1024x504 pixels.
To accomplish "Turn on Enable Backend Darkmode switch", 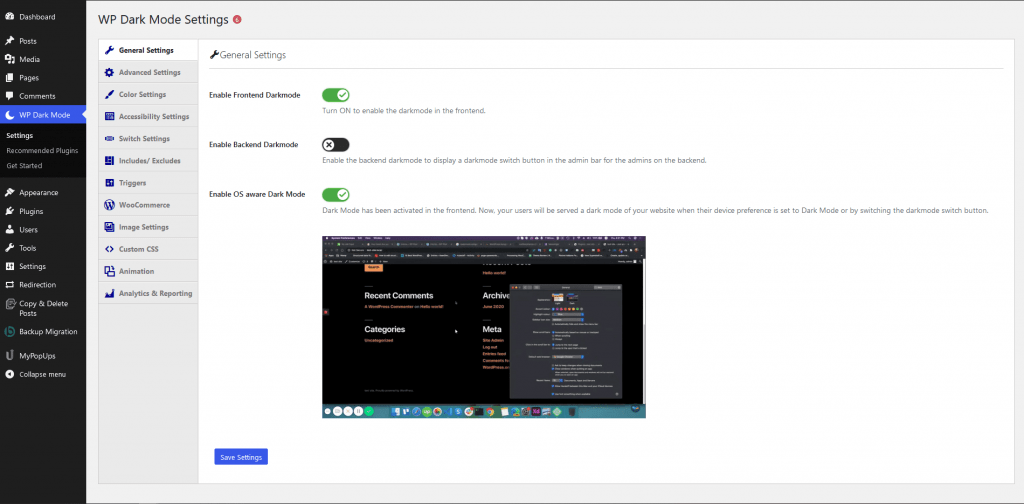I will 336,145.
